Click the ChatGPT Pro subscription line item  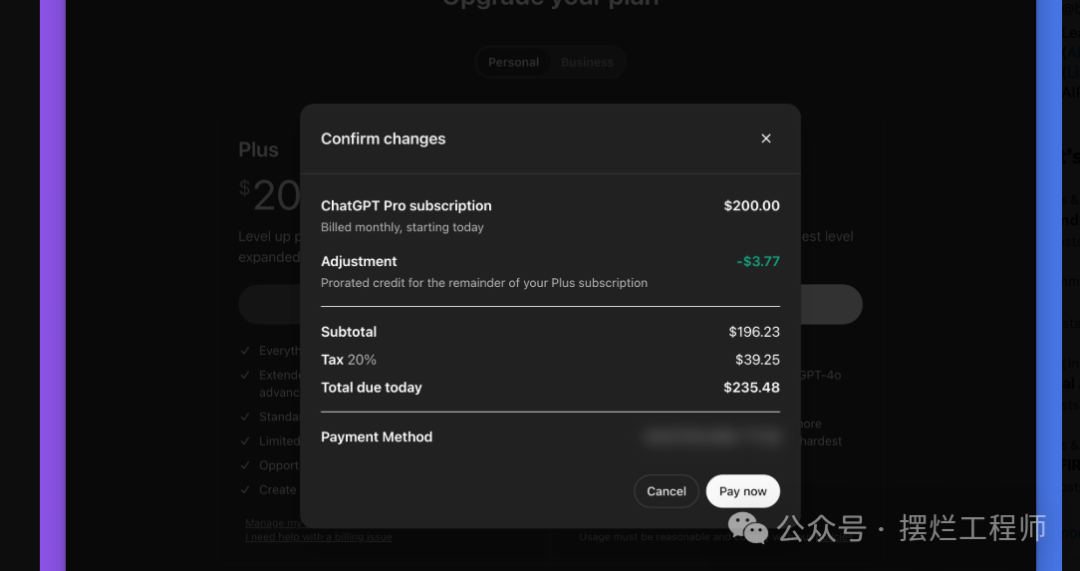tap(406, 206)
